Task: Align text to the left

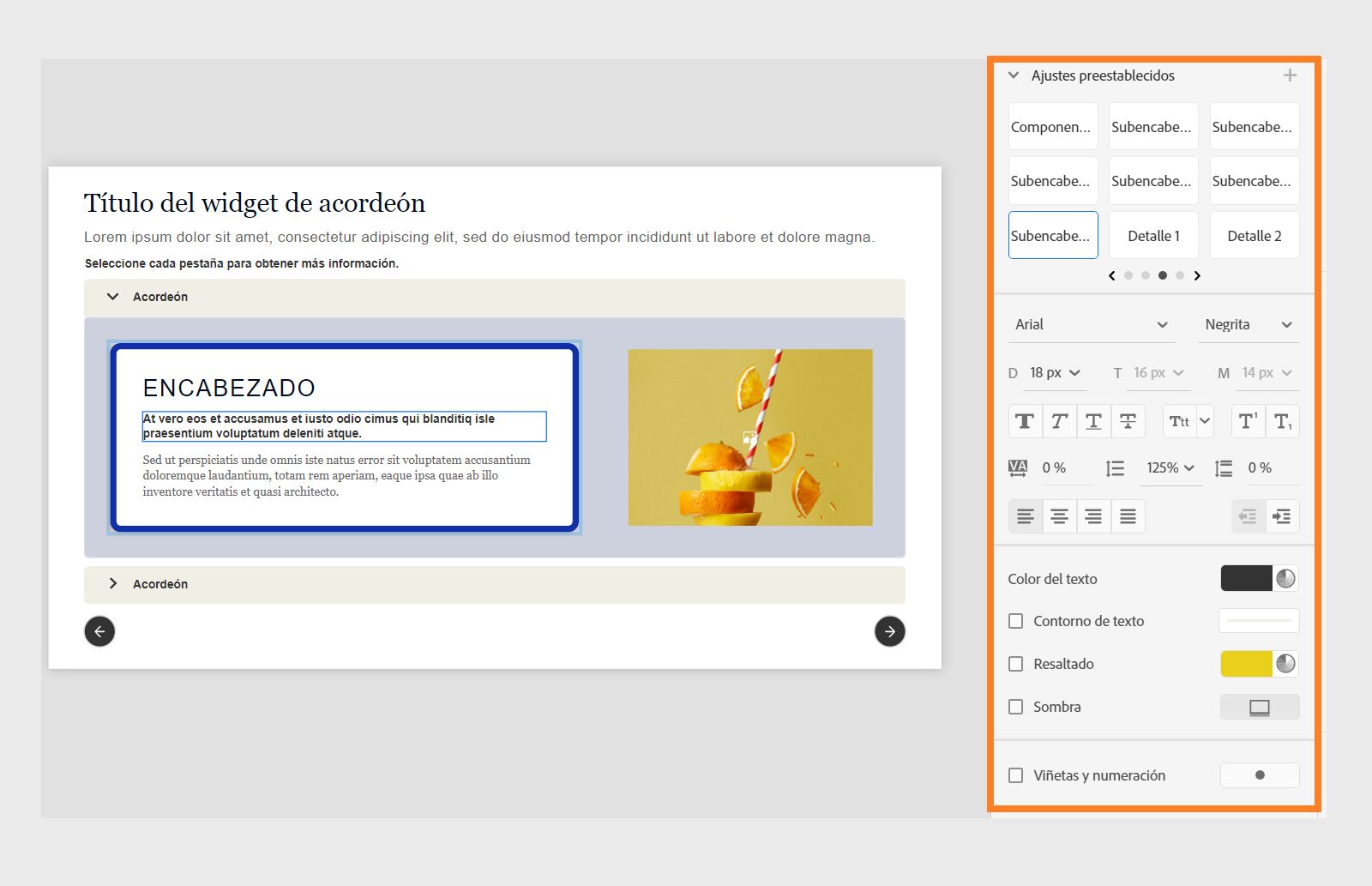Action: point(1025,516)
